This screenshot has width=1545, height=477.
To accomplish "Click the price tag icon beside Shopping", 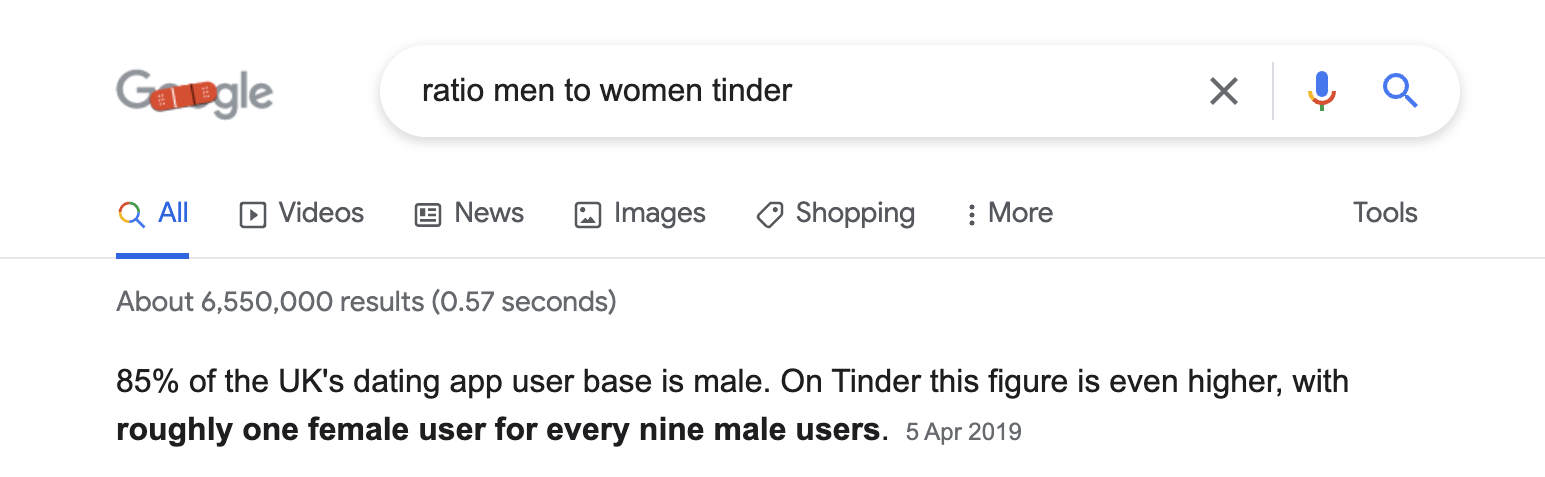I will point(769,214).
